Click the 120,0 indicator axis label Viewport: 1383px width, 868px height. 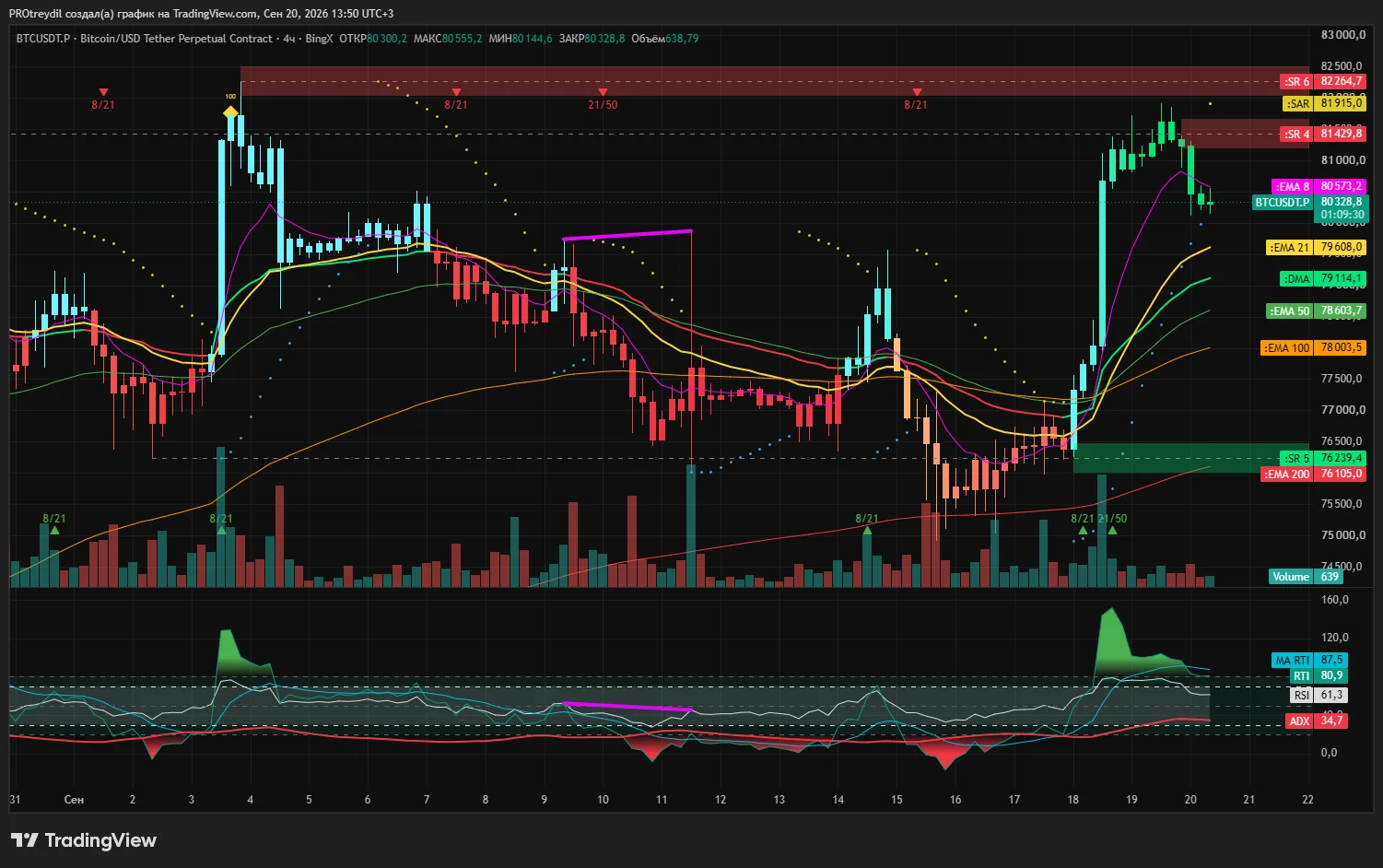[x=1335, y=638]
